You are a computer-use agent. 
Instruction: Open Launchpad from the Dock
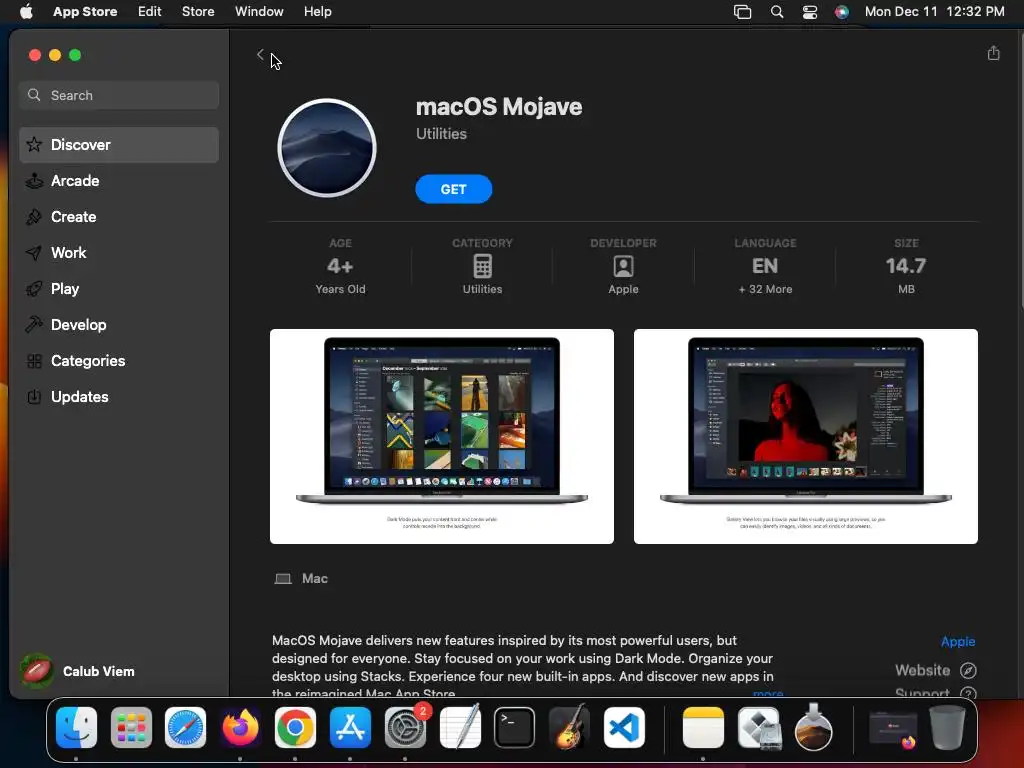coord(131,728)
